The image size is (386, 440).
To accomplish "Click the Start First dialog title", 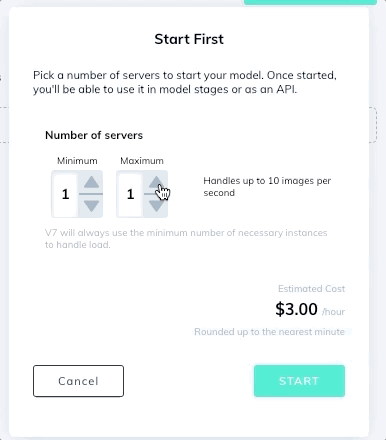I will 189,39.
